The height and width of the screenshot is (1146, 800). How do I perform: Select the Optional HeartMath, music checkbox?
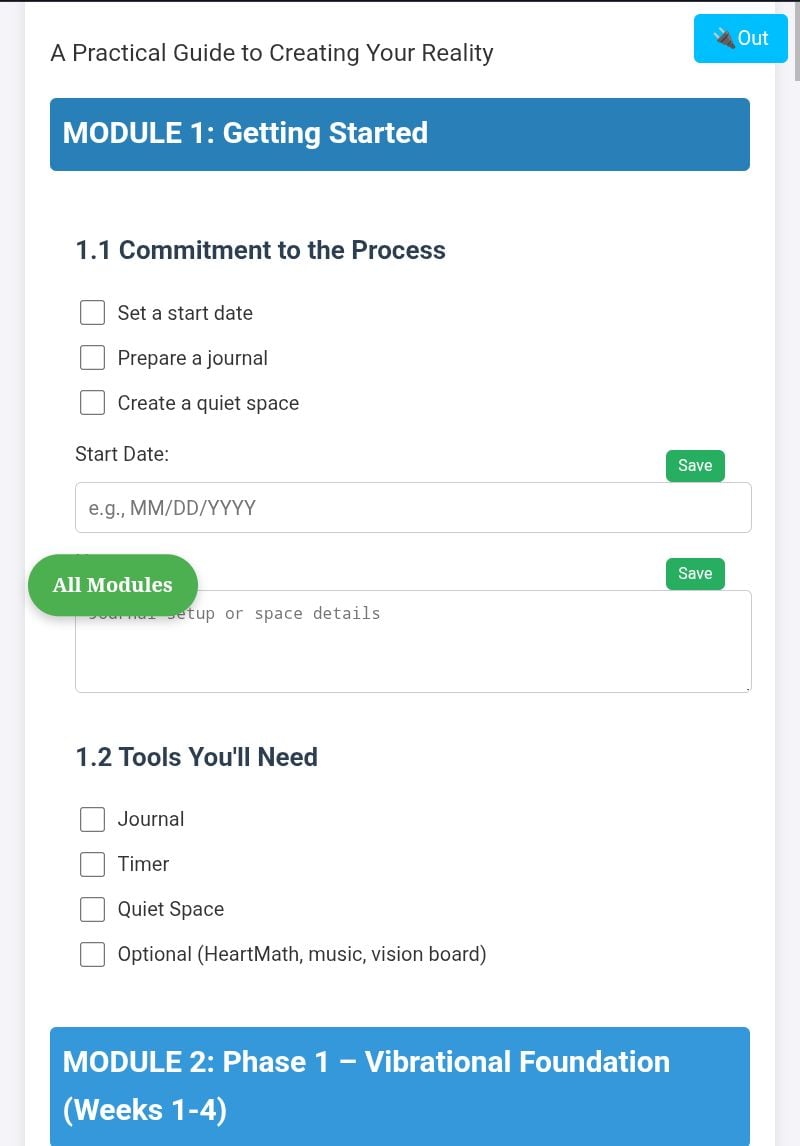[93, 954]
